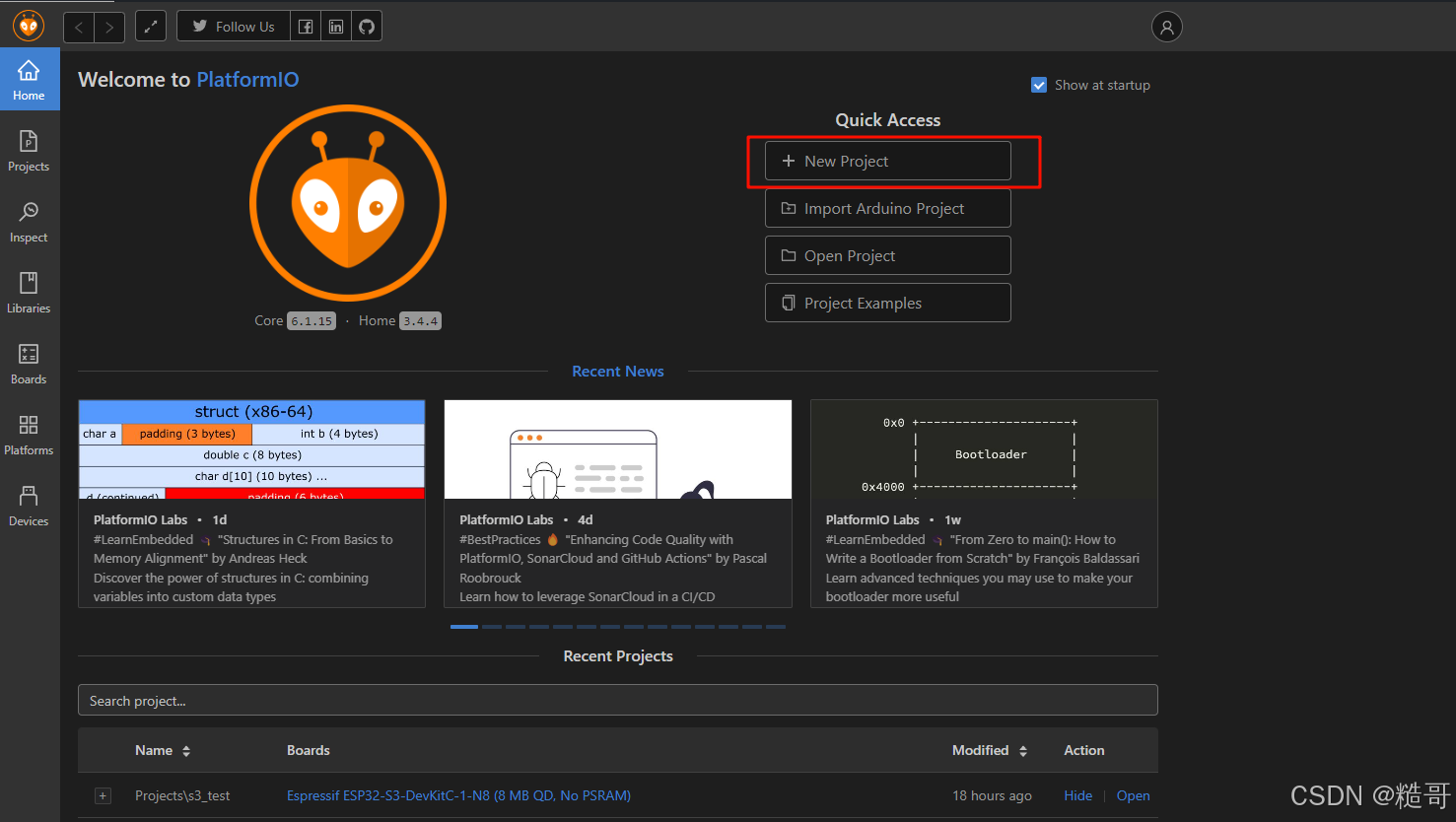Click the expand fullscreen arrows icon
1456x822 pixels.
pyautogui.click(x=150, y=27)
